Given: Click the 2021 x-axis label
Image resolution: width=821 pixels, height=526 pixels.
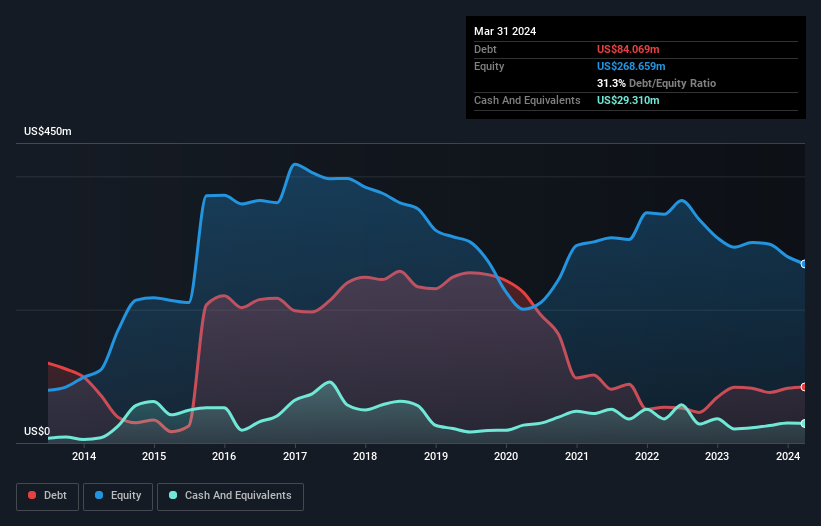Looking at the screenshot, I should [577, 457].
